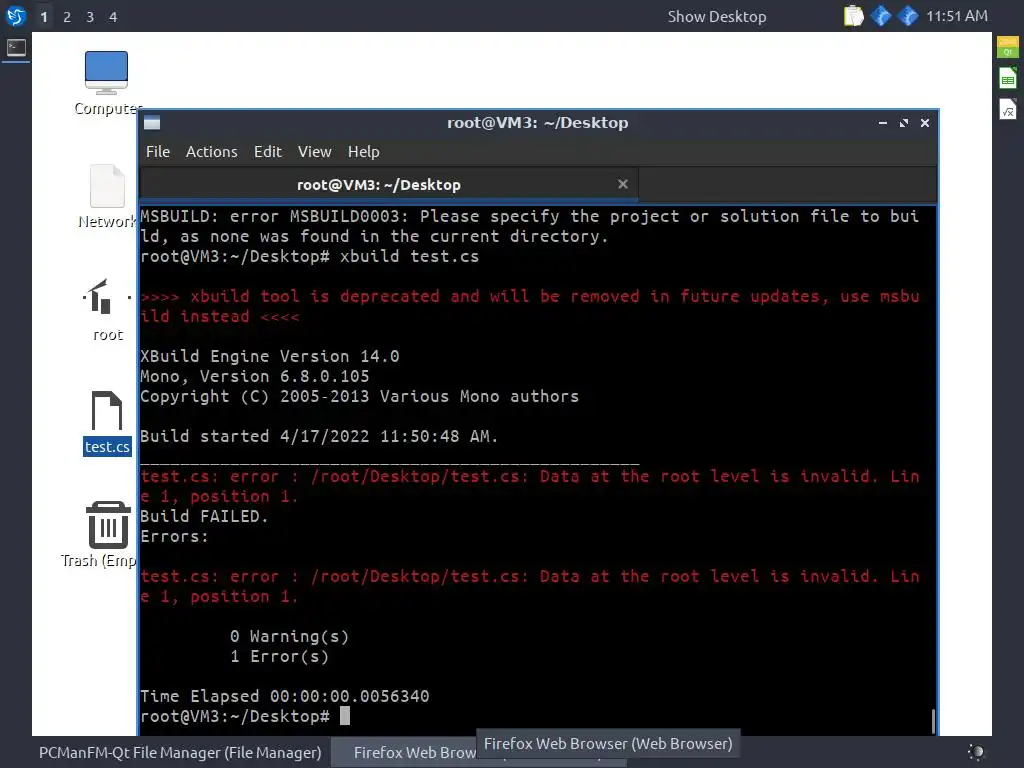Open the clock showing 11:51 AM
This screenshot has width=1024, height=768.
click(957, 16)
